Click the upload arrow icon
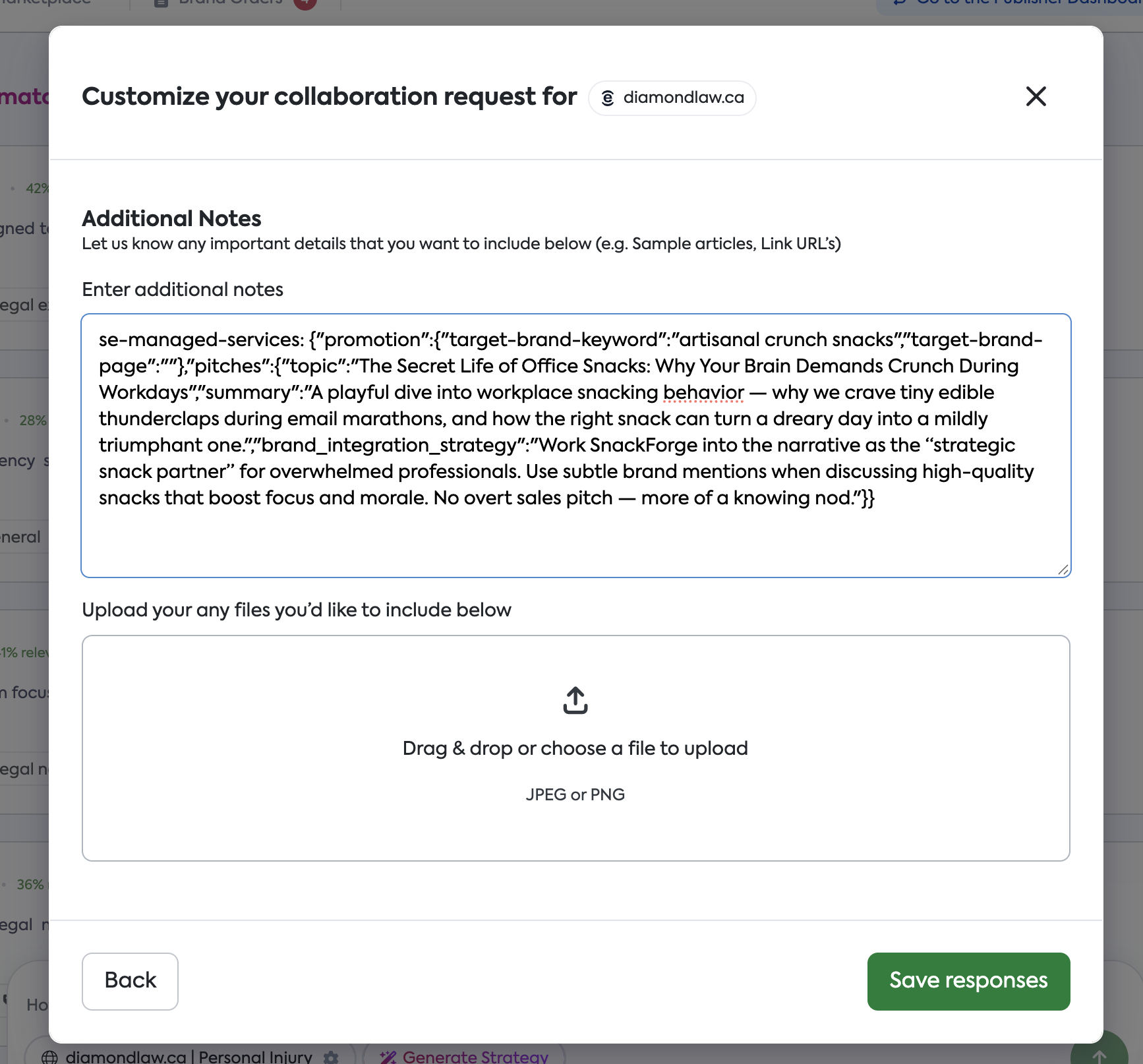 click(575, 700)
